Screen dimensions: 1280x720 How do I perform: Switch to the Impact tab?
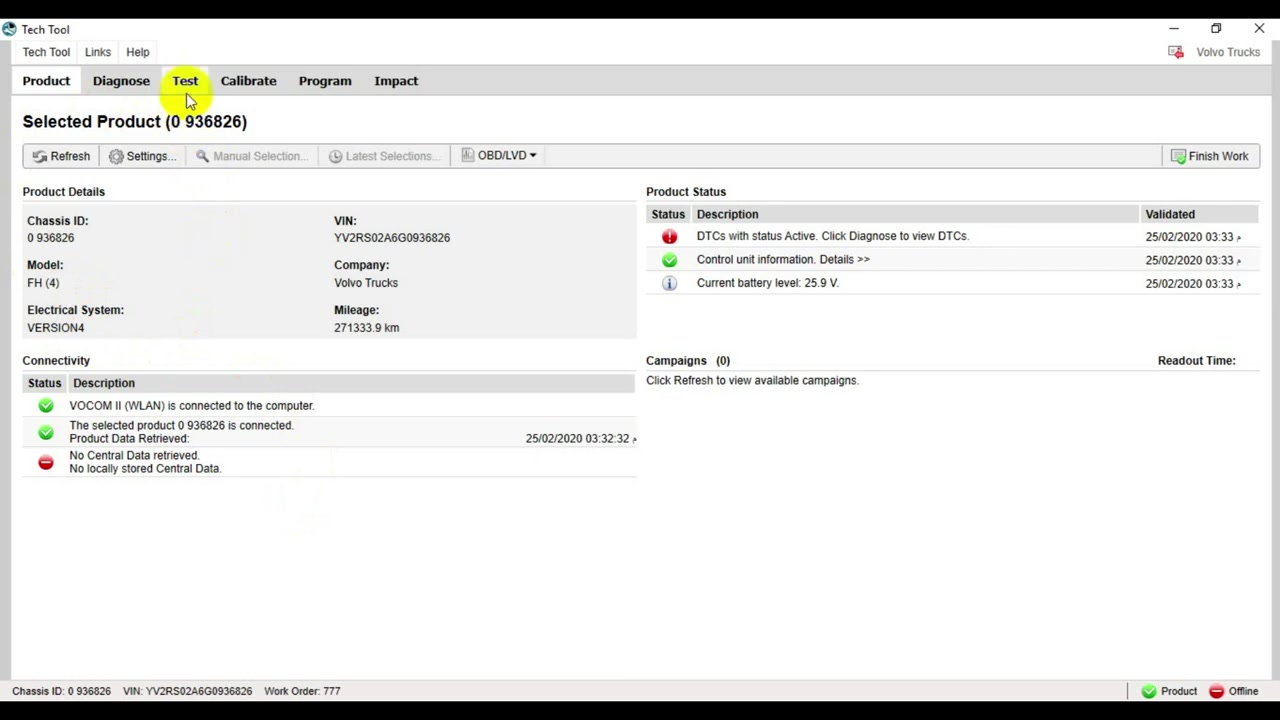(396, 81)
